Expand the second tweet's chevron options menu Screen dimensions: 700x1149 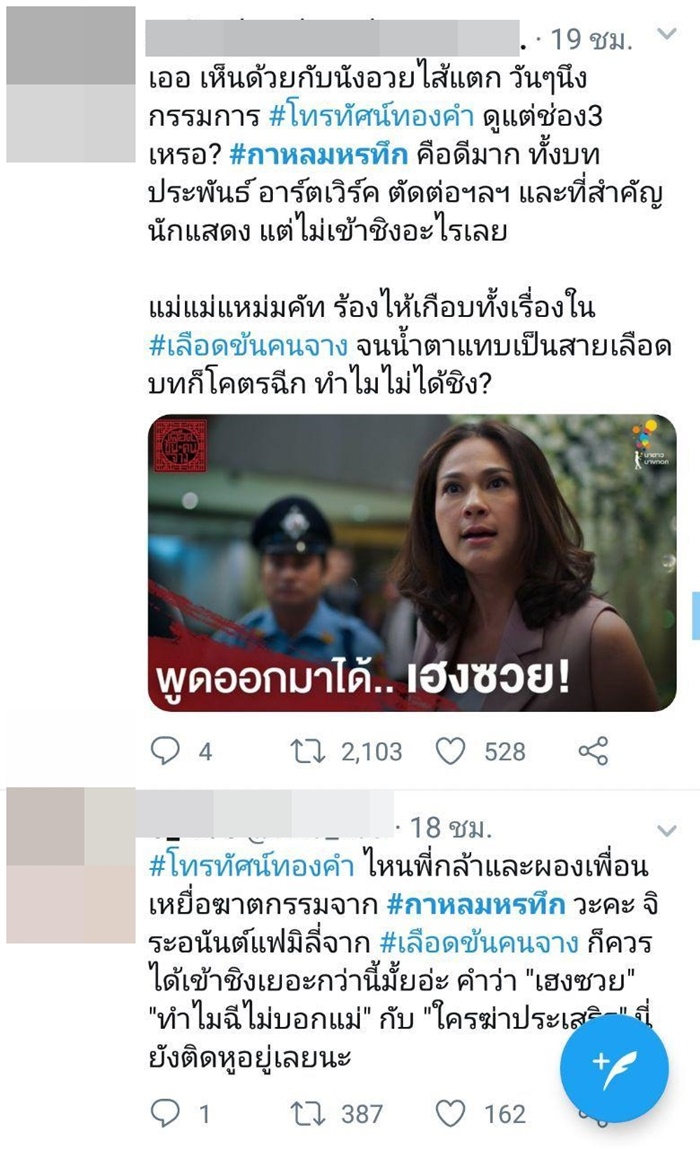click(x=667, y=830)
